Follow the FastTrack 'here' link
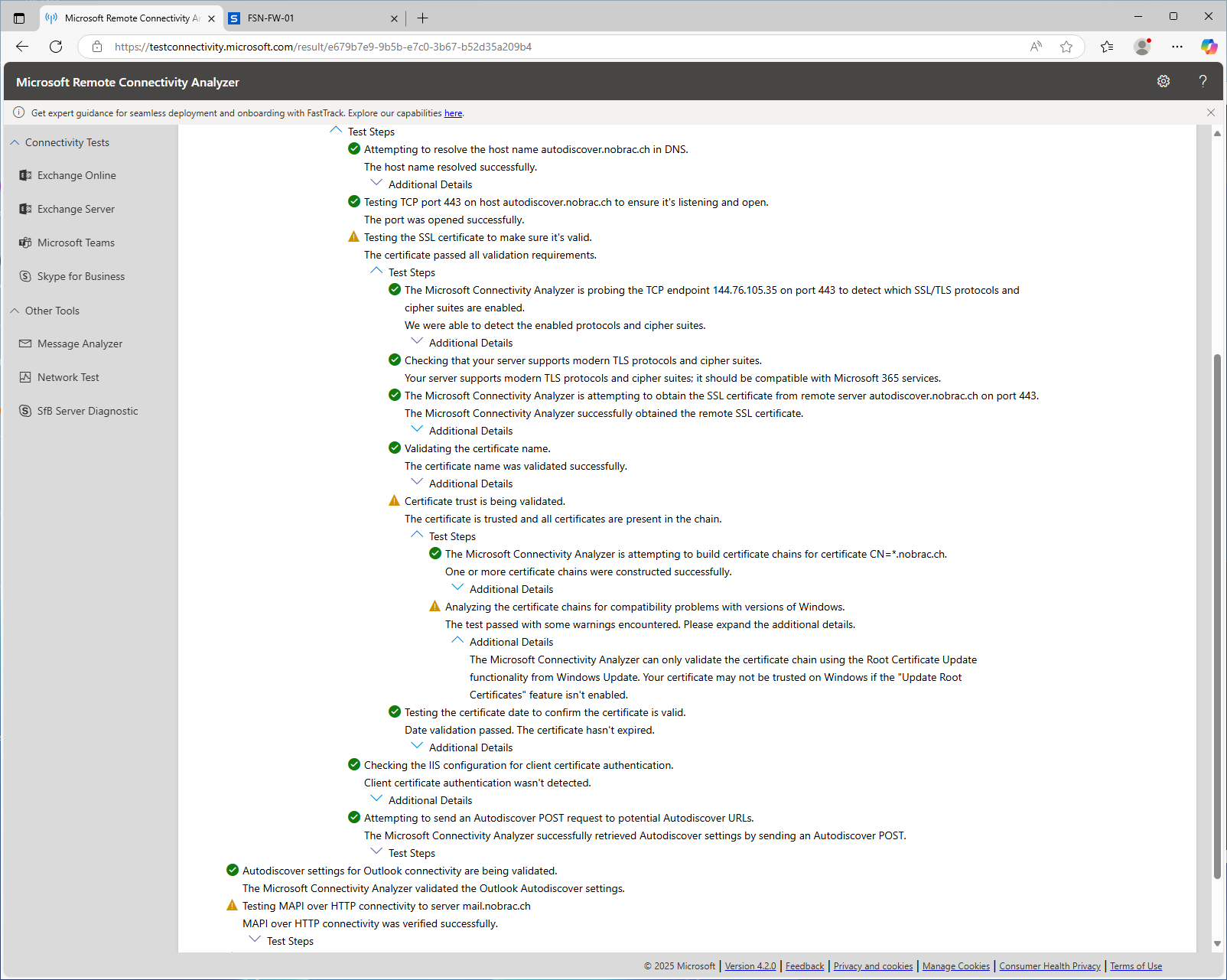1227x980 pixels. (453, 113)
